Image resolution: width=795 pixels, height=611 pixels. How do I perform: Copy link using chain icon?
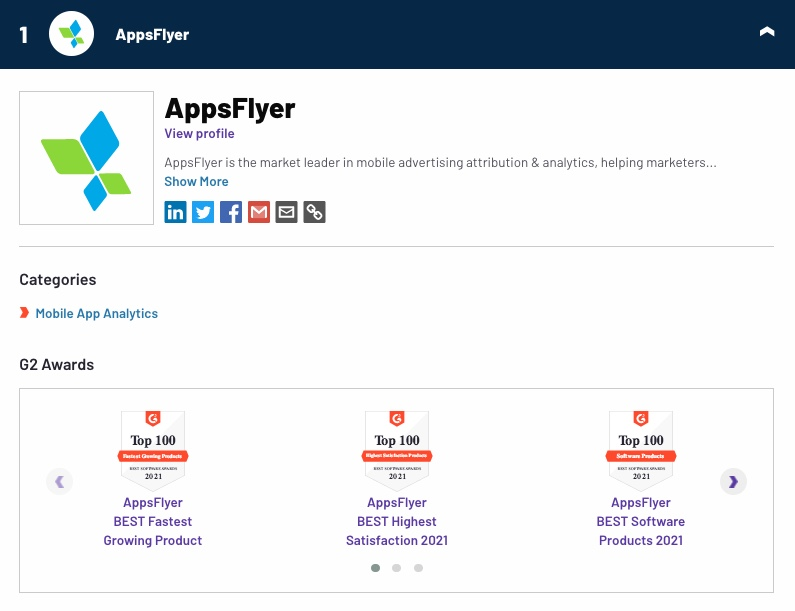point(314,212)
